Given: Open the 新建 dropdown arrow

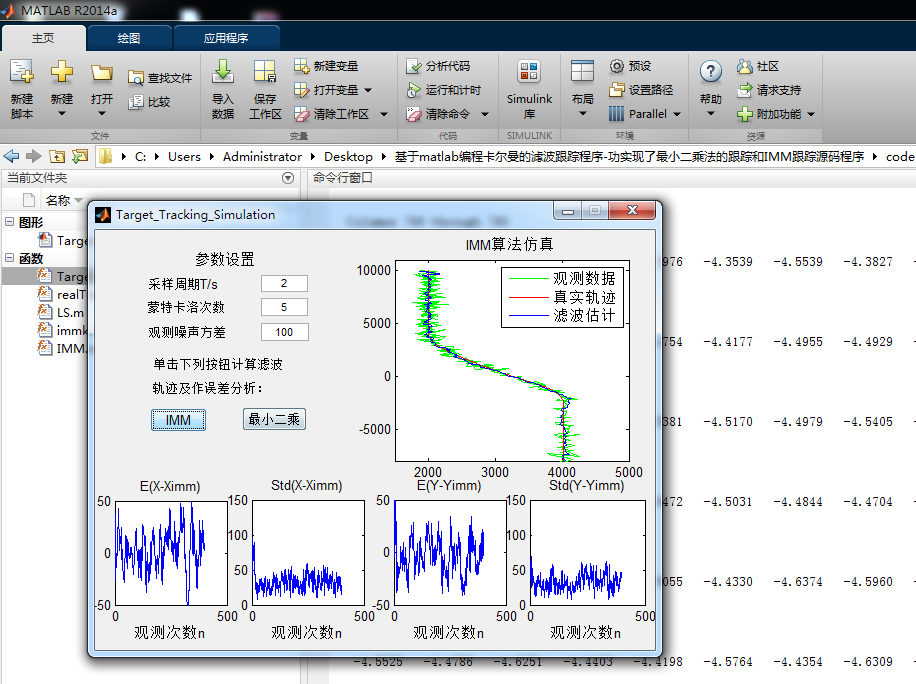Looking at the screenshot, I should [61, 114].
